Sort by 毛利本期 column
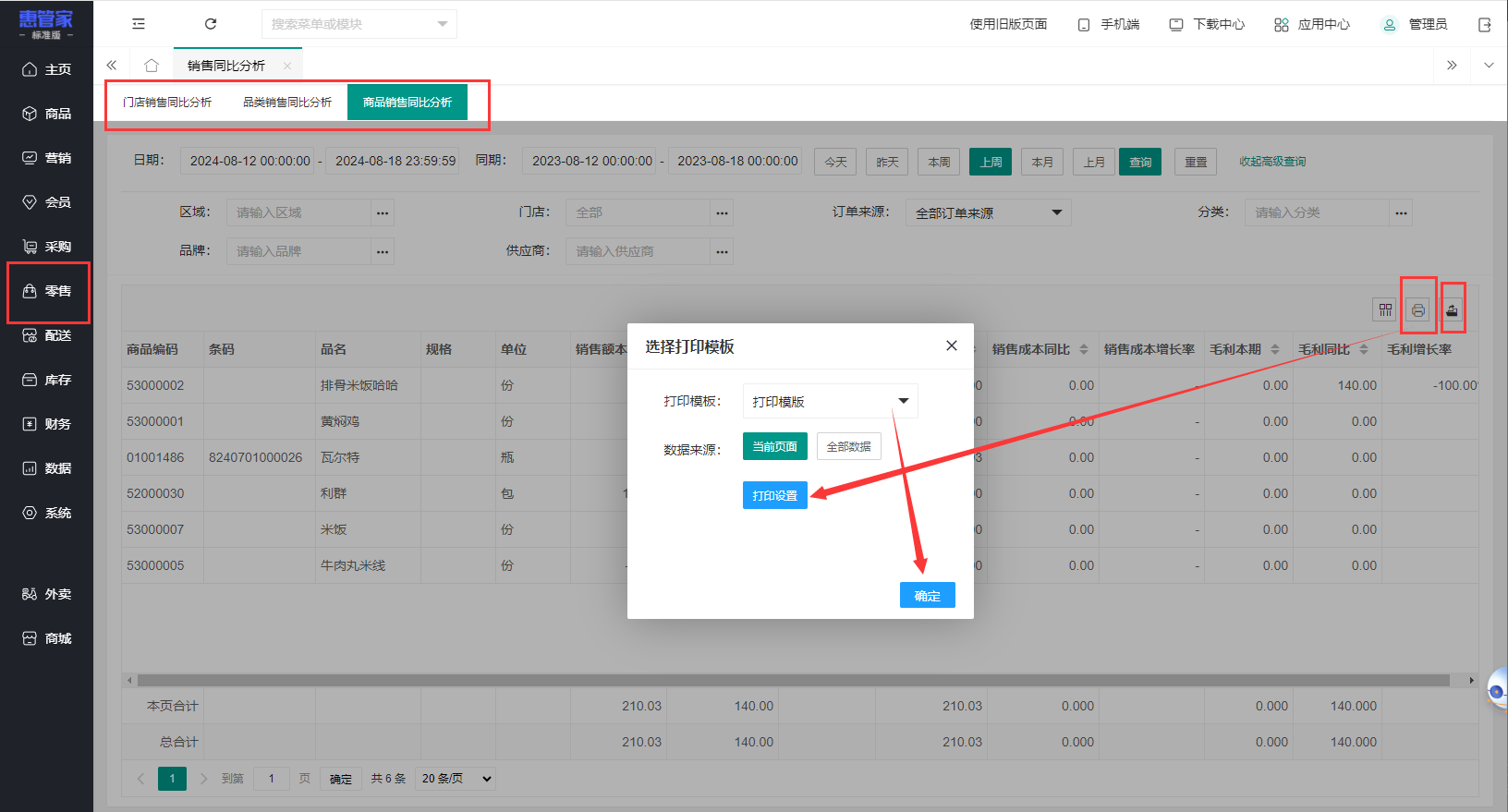This screenshot has height=812, width=1508. (1275, 349)
